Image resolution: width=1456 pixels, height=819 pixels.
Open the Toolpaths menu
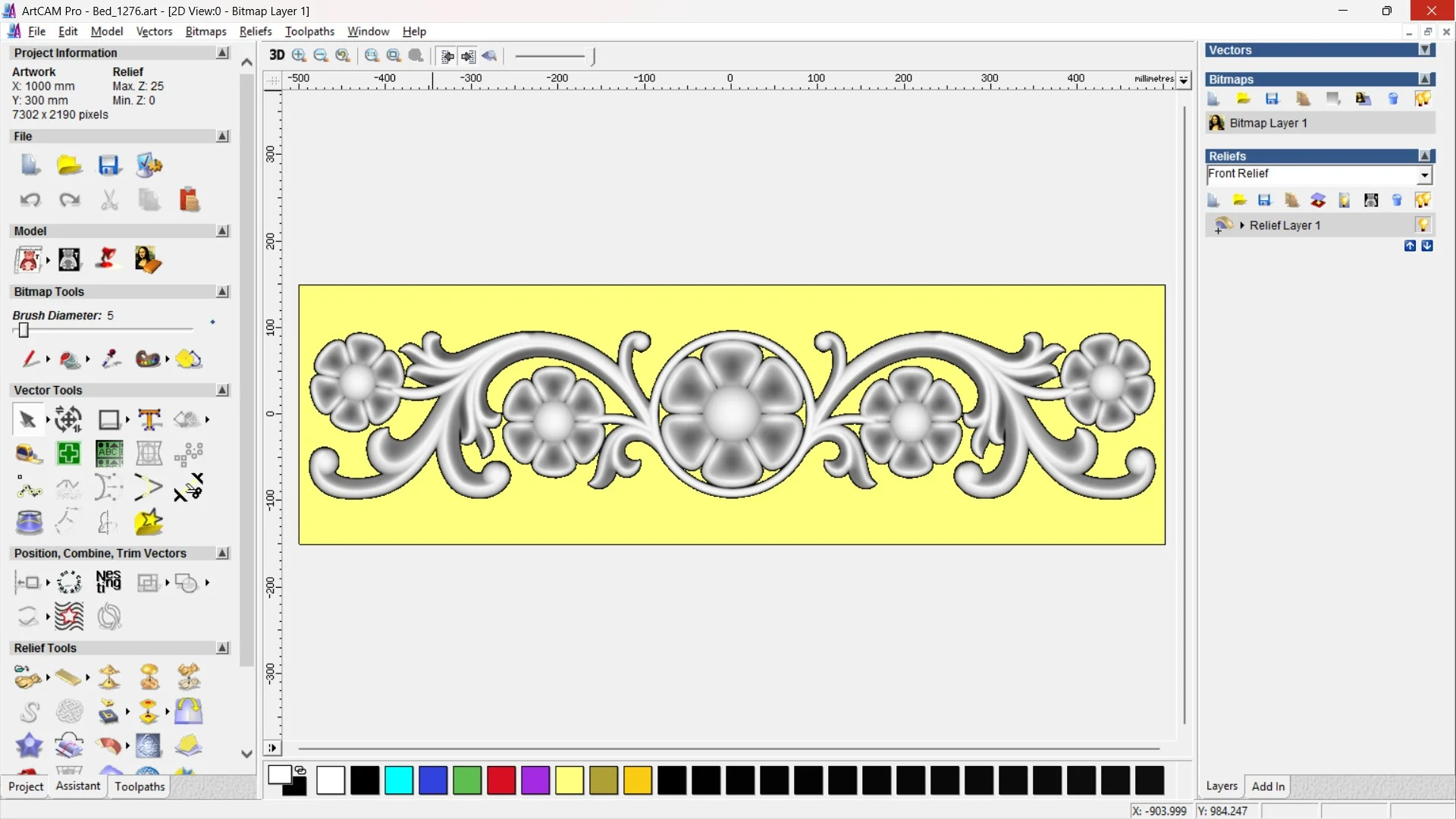pos(309,31)
